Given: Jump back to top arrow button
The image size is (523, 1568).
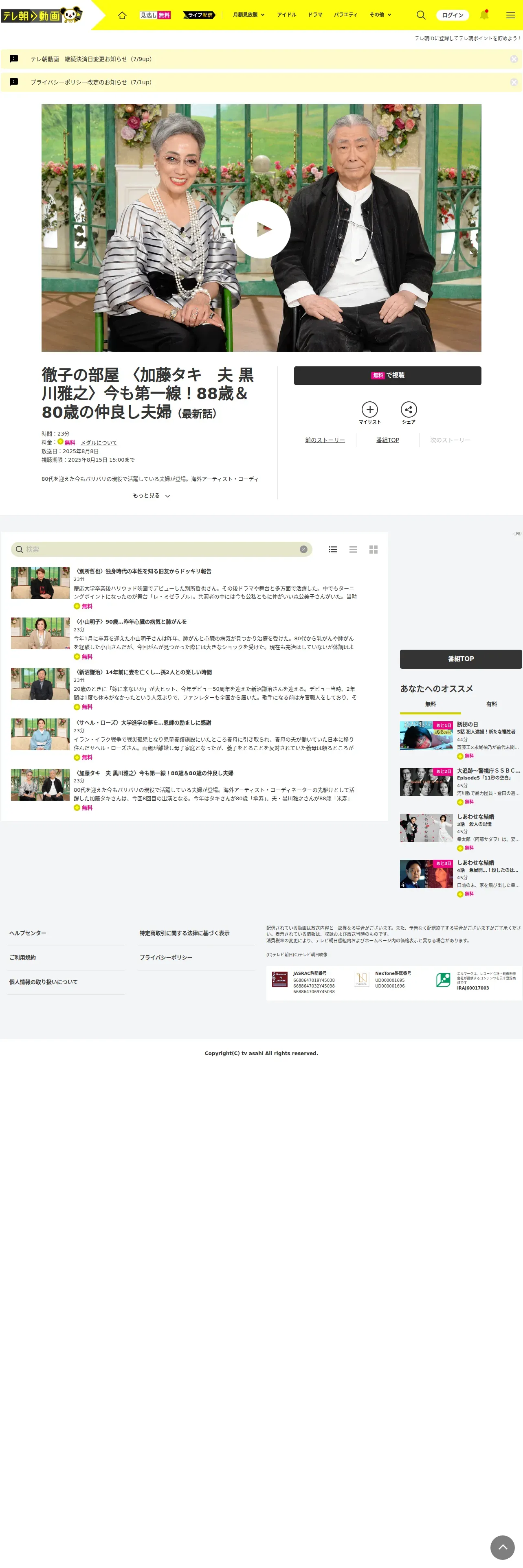Looking at the screenshot, I should click(503, 1547).
